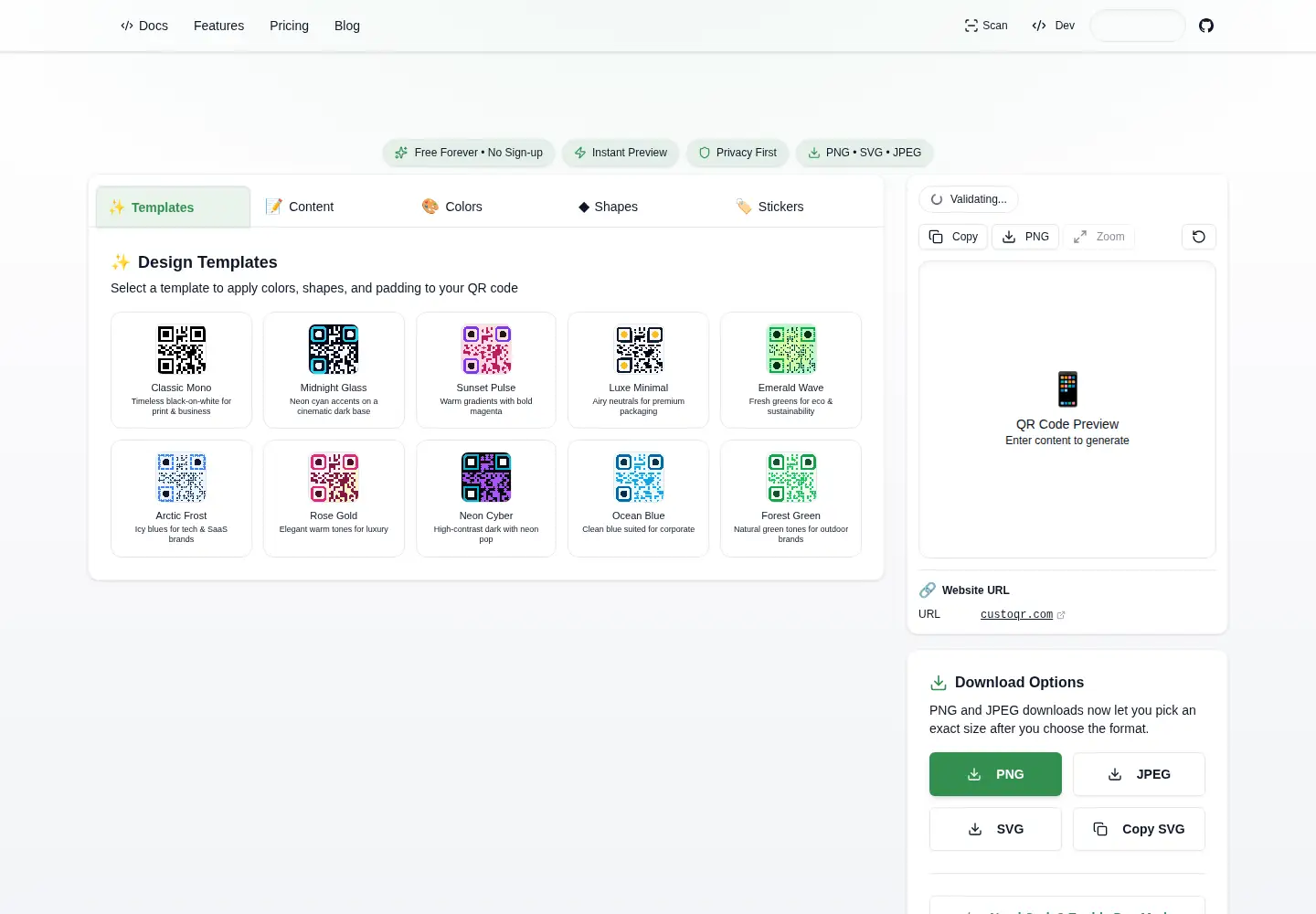Screen dimensions: 1316x914
Task: Visit the Blog page
Action: [347, 26]
